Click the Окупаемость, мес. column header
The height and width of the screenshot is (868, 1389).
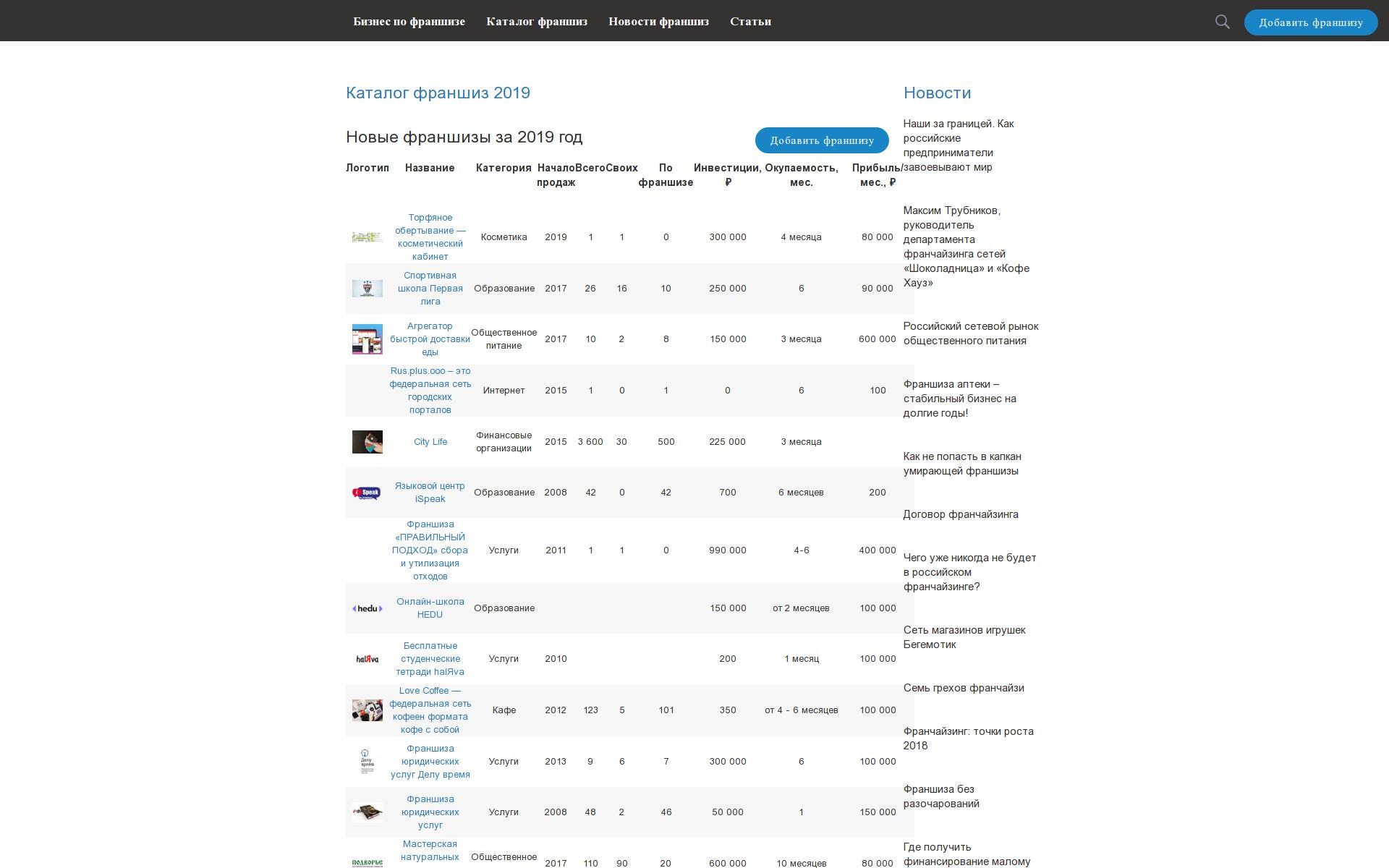802,175
